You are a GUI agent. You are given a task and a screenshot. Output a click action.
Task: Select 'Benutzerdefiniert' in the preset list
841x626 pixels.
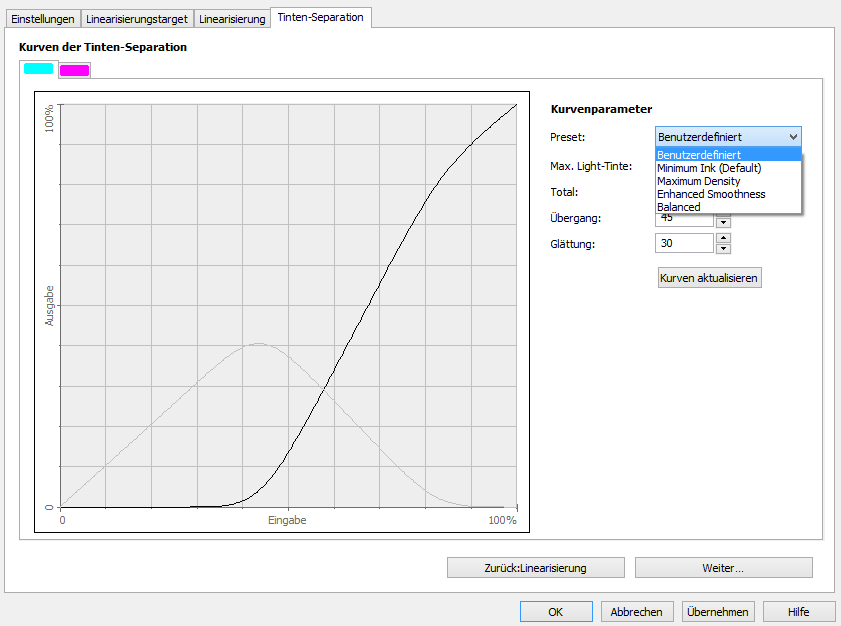click(699, 155)
